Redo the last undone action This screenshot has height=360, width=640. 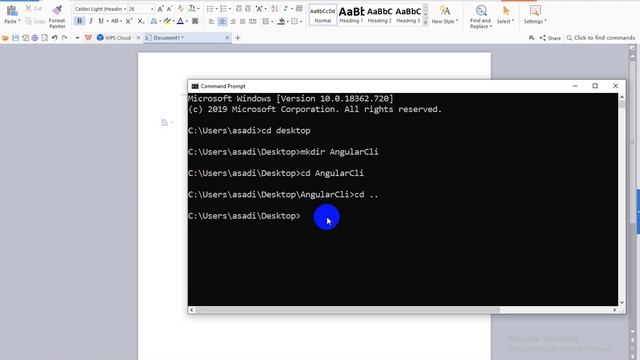[x=64, y=38]
